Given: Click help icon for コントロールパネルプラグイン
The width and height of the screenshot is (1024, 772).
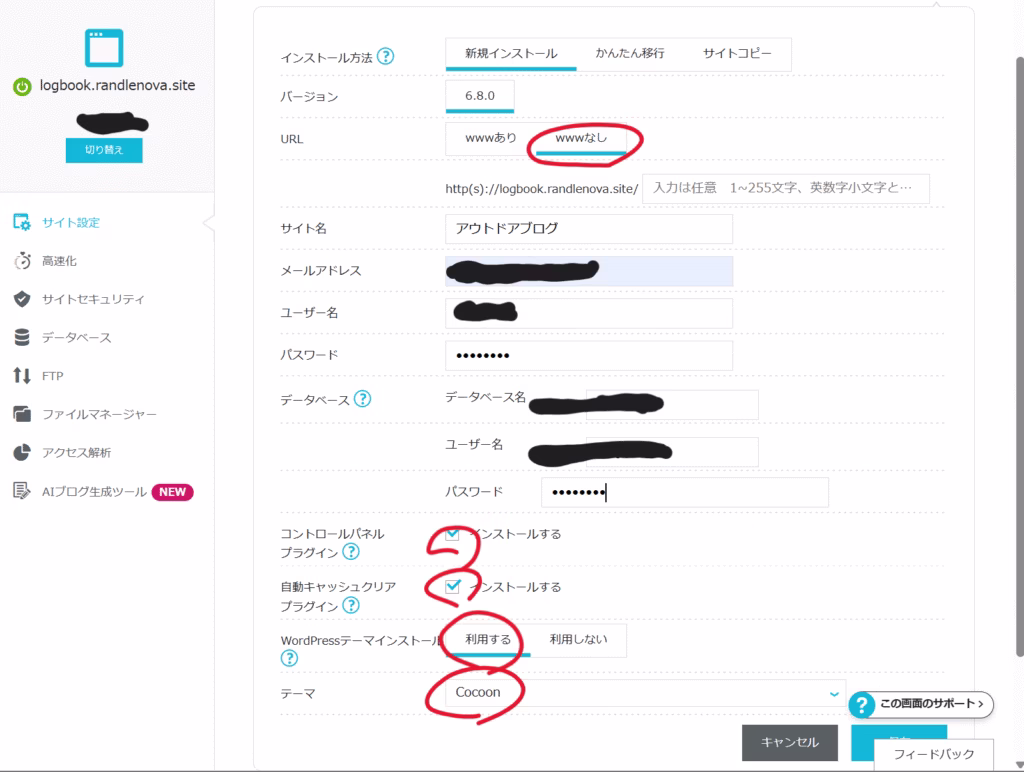Looking at the screenshot, I should (351, 552).
